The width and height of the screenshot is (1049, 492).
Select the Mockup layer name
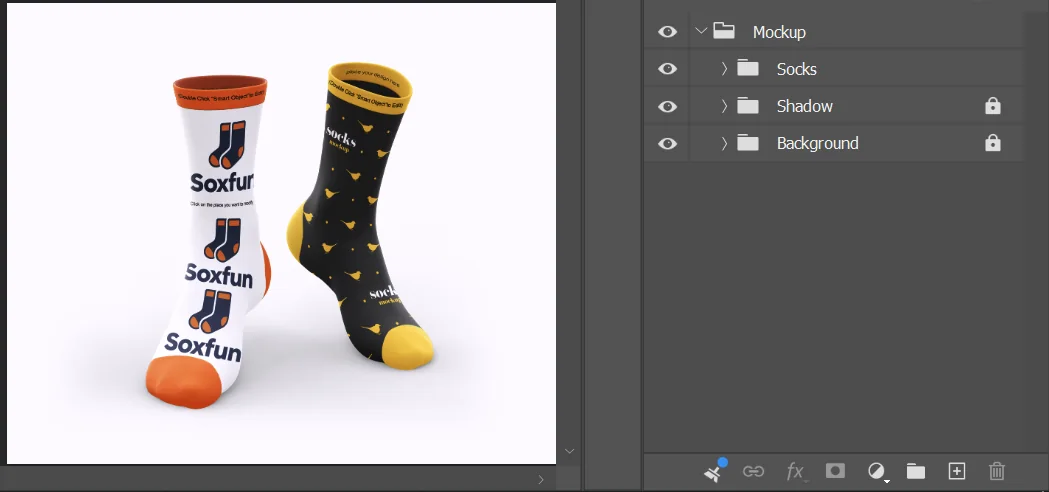pyautogui.click(x=779, y=32)
